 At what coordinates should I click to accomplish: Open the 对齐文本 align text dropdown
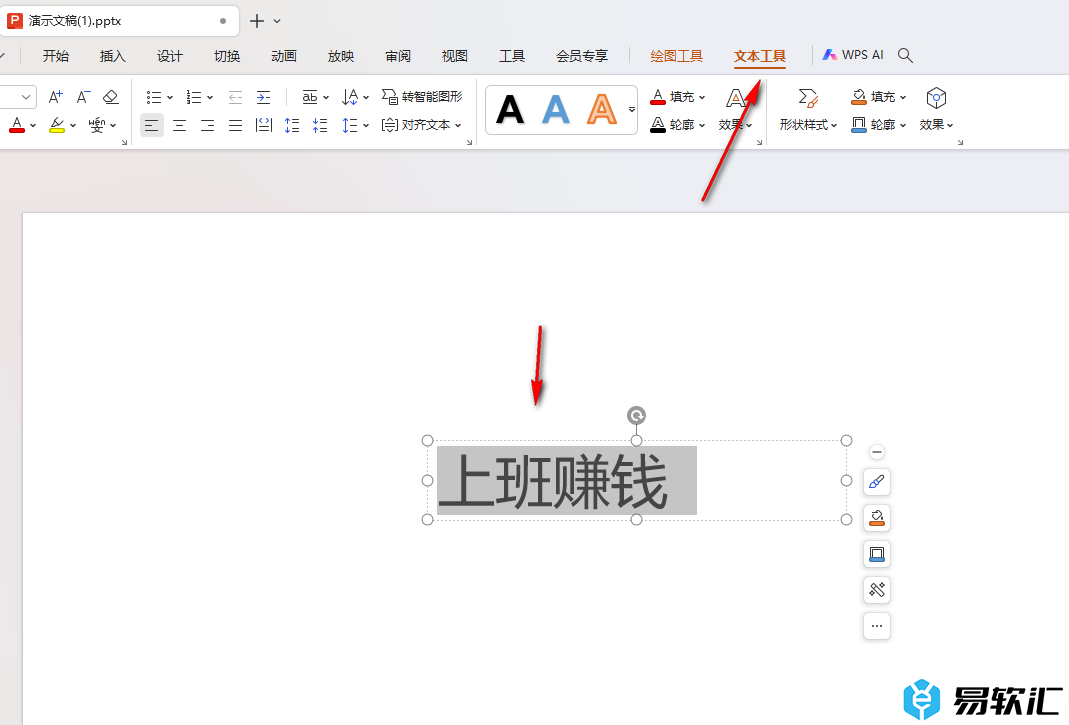[422, 125]
